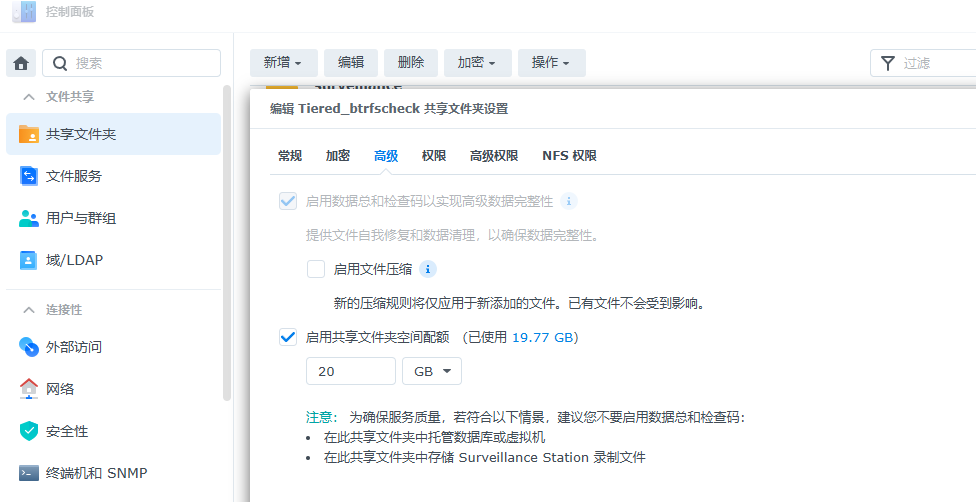Open Terminal & SNMP (终端机和 SNMP) icon

pos(29,473)
